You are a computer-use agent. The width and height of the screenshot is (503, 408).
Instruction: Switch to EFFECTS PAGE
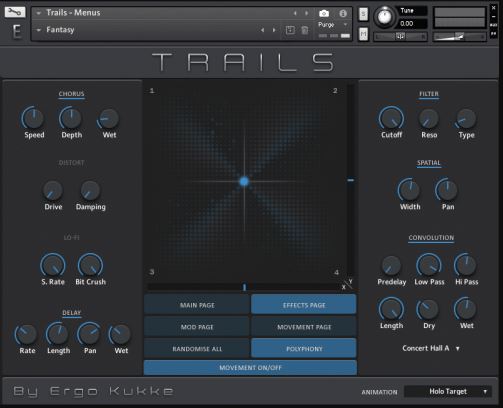click(304, 305)
